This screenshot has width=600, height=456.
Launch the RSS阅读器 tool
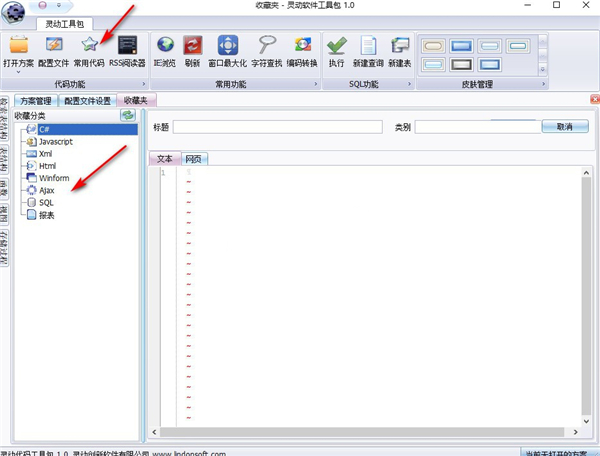click(x=127, y=46)
